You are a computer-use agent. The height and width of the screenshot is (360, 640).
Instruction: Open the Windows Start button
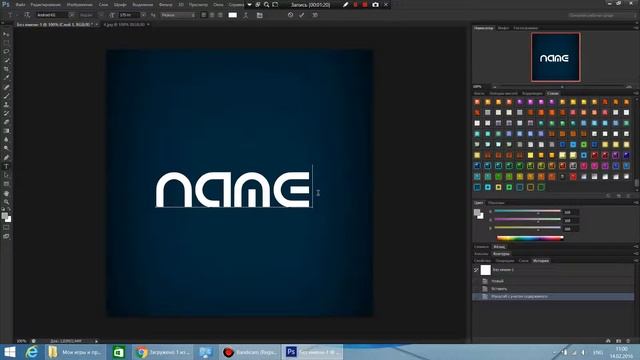point(9,352)
